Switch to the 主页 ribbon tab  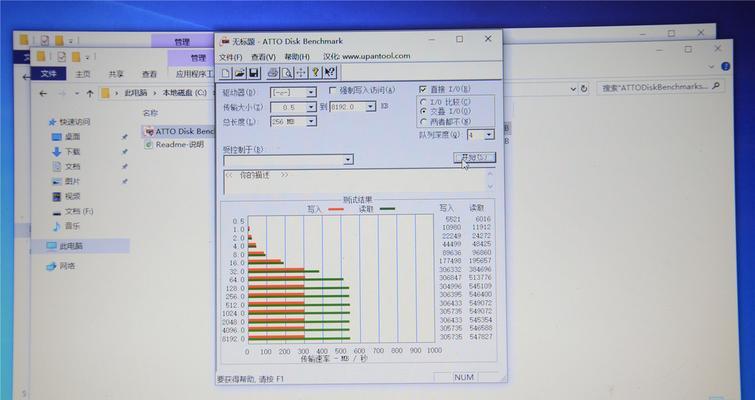pos(83,74)
